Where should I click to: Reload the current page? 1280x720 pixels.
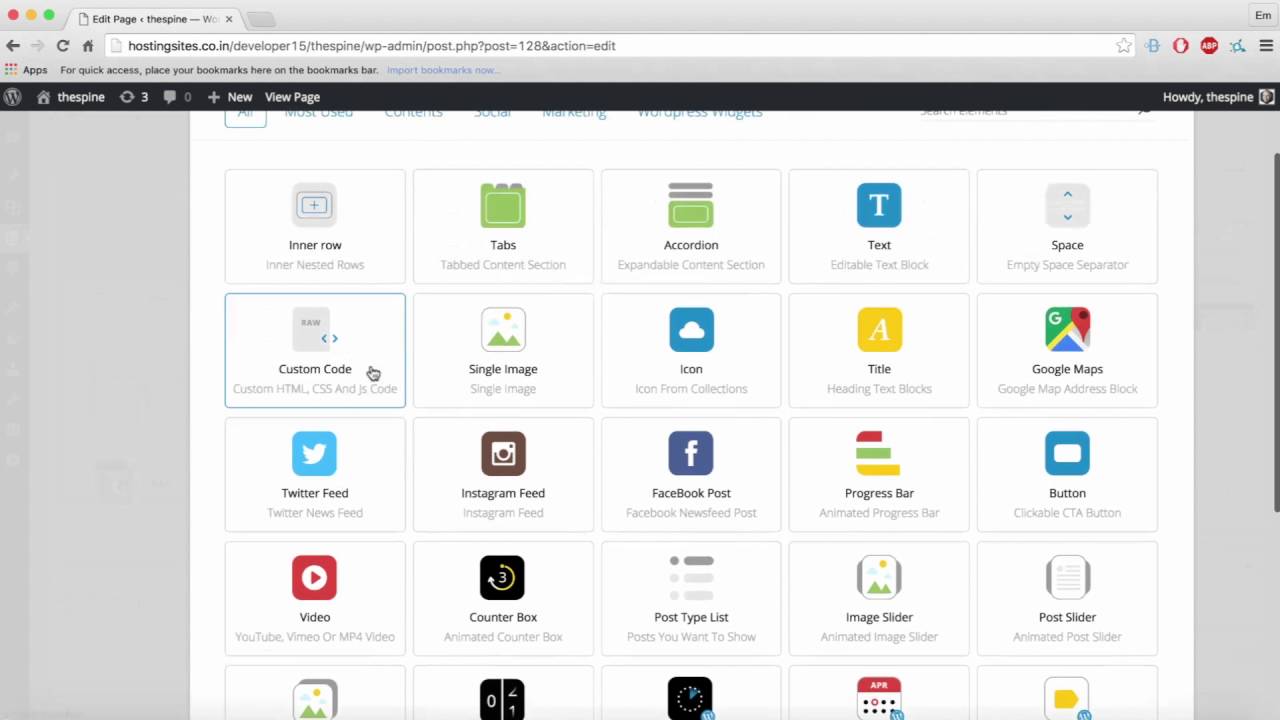(63, 46)
